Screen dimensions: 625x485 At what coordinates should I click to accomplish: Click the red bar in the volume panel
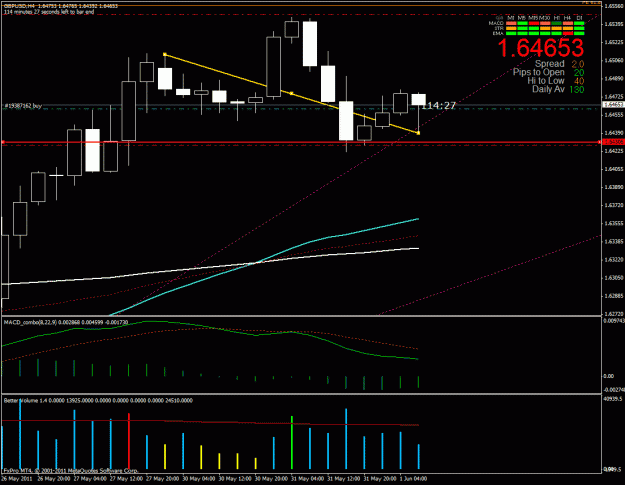tap(129, 441)
